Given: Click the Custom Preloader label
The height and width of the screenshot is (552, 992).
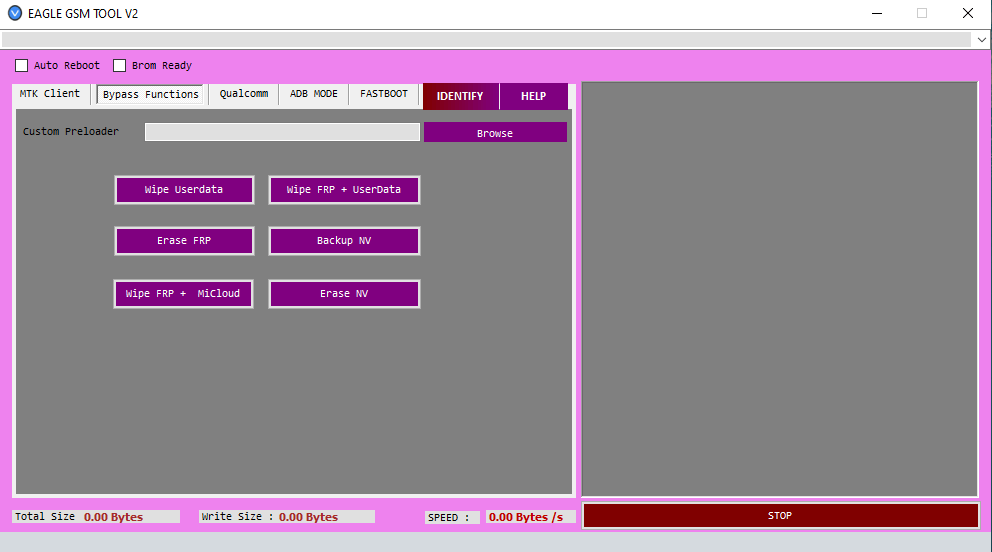Looking at the screenshot, I should (x=71, y=132).
